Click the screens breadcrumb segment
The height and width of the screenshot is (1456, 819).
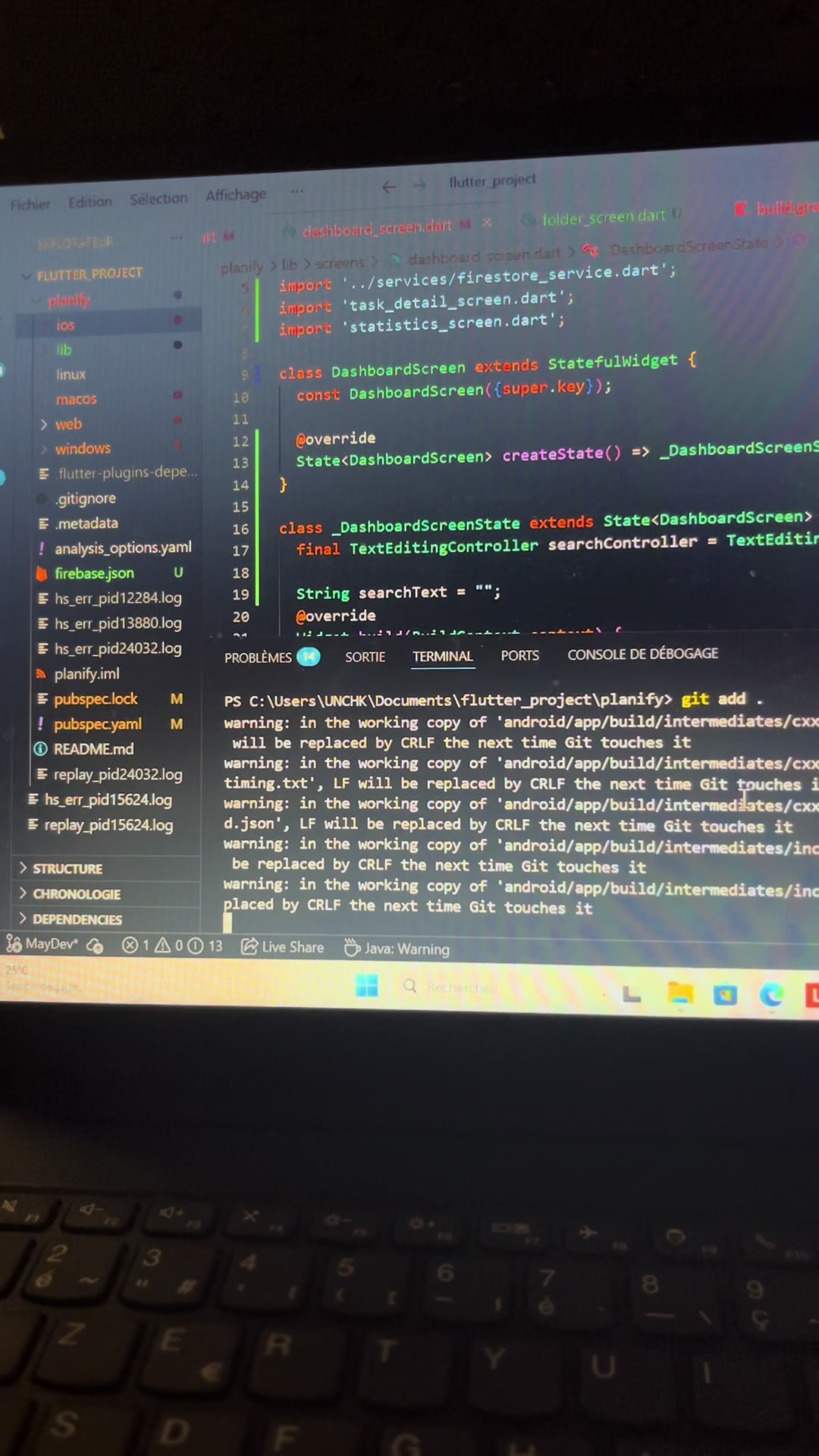click(340, 262)
